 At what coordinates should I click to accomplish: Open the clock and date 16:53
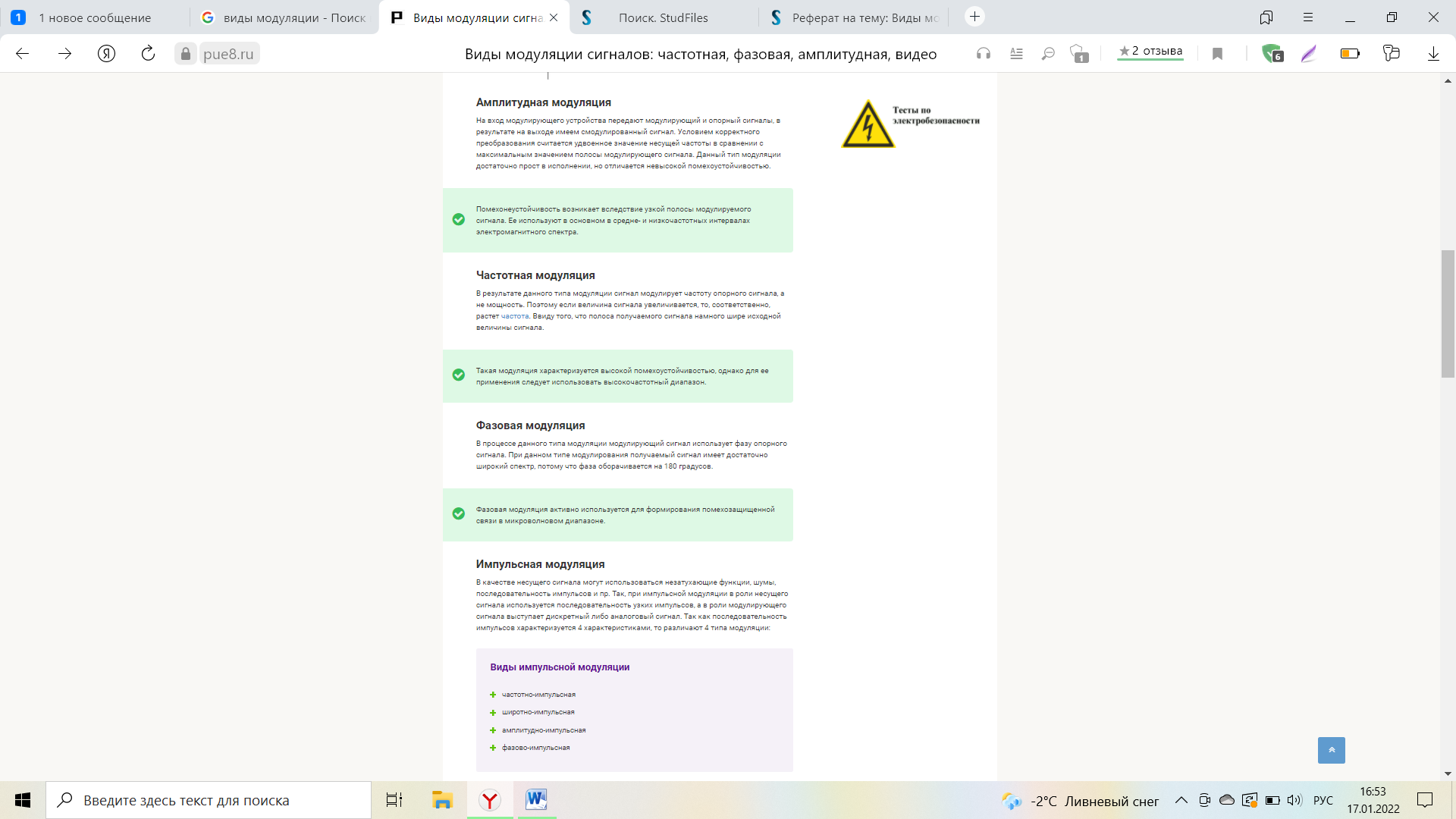click(1373, 800)
